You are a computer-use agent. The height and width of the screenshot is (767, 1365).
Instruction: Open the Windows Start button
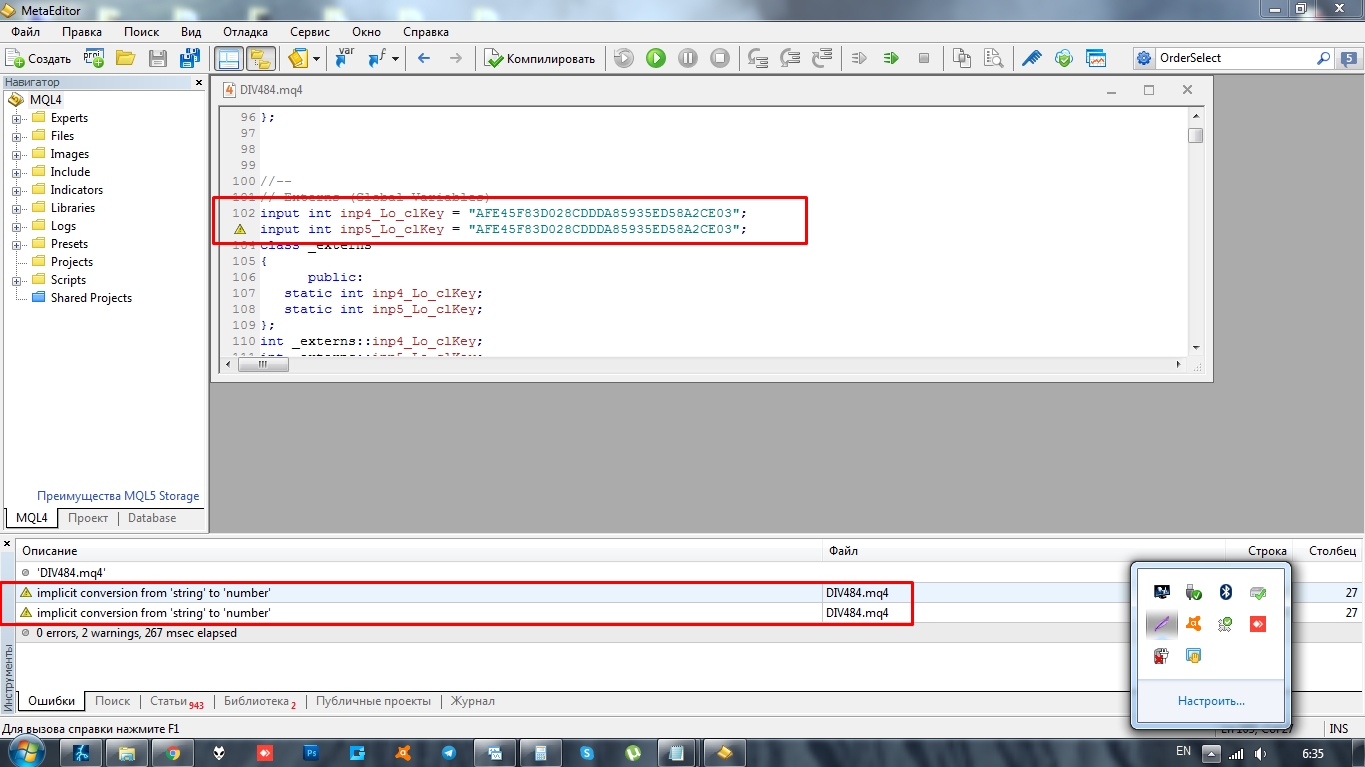[x=27, y=752]
